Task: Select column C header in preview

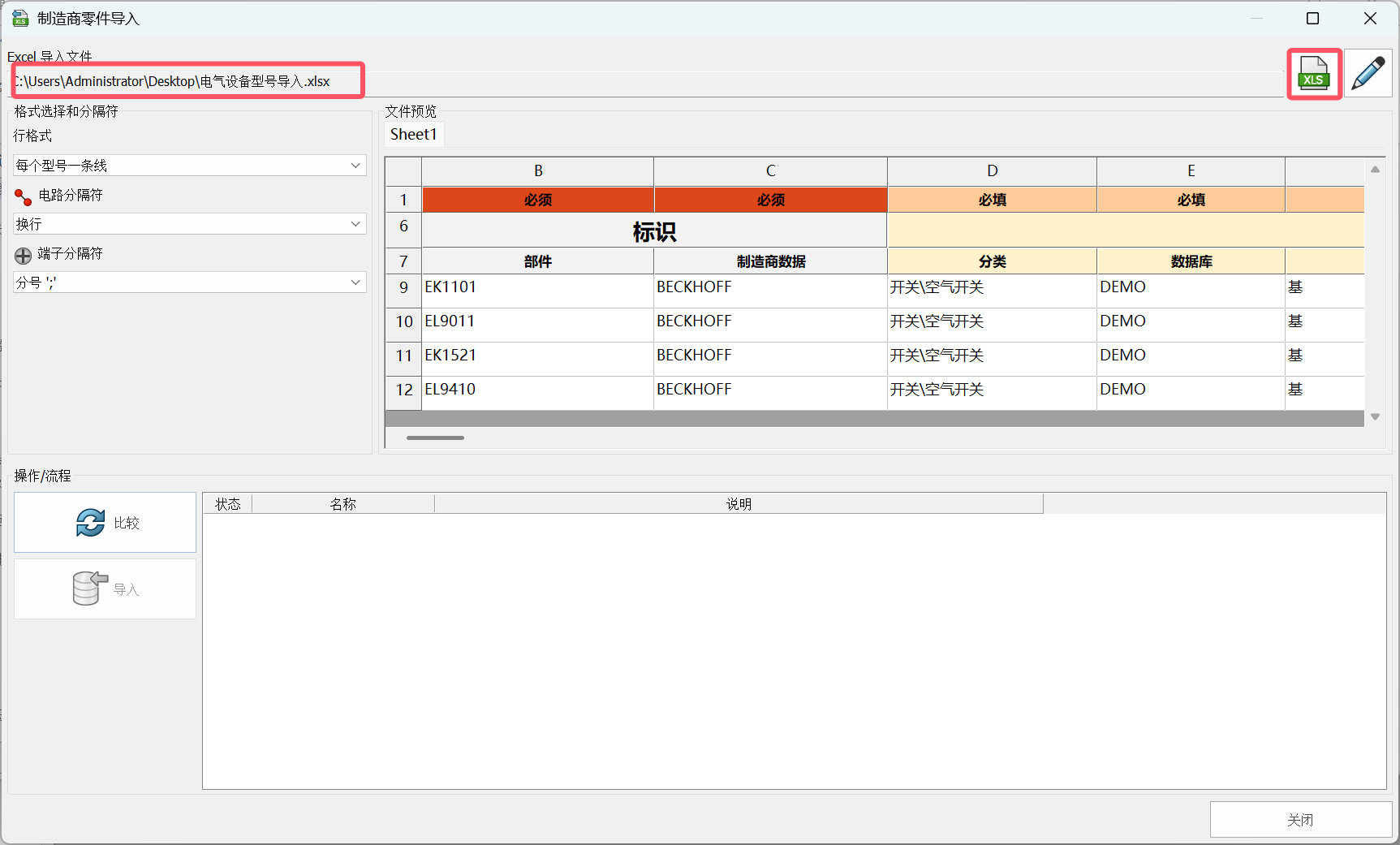Action: pos(770,170)
